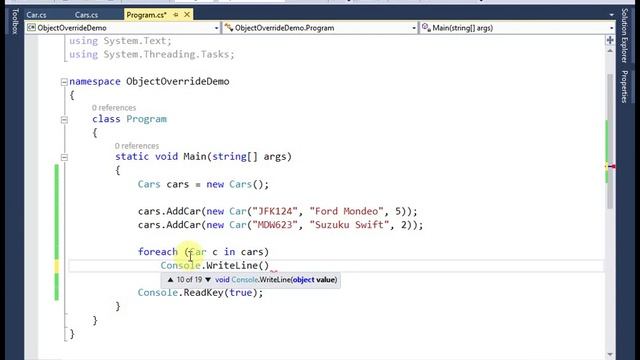Viewport: 640px width, 360px height.
Task: Click the "Cars cars = new Cars();" line
Action: point(203,184)
